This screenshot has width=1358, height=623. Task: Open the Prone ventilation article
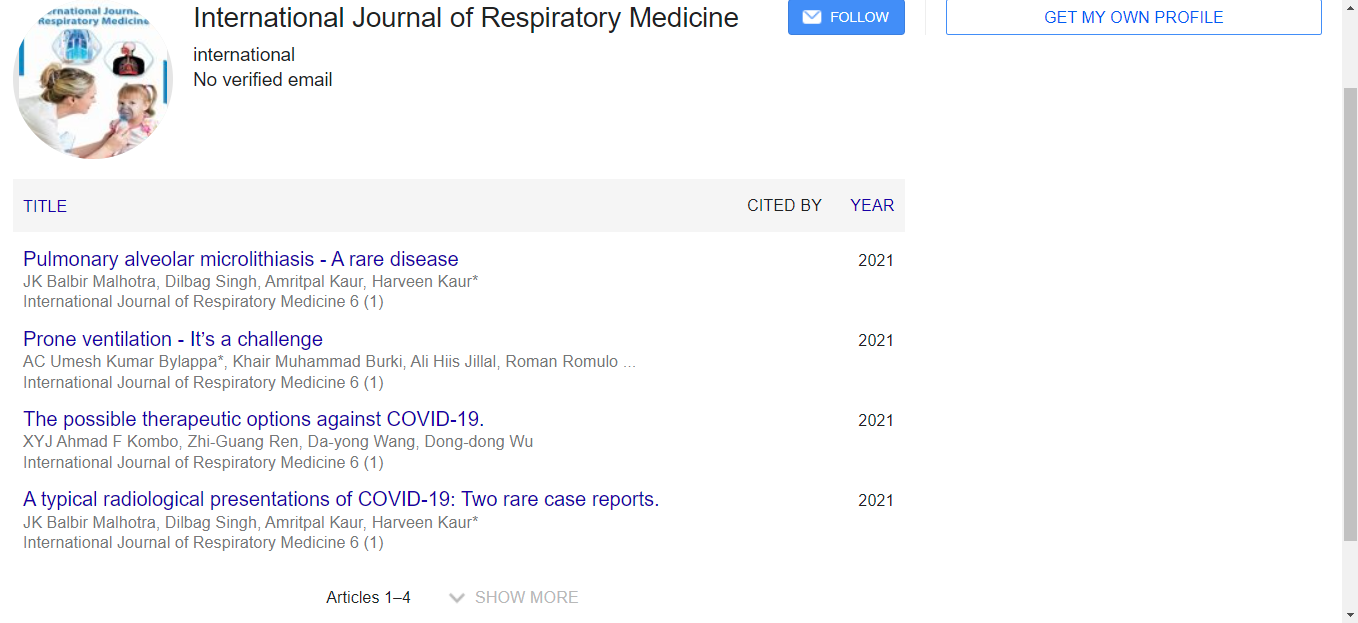[x=173, y=339]
